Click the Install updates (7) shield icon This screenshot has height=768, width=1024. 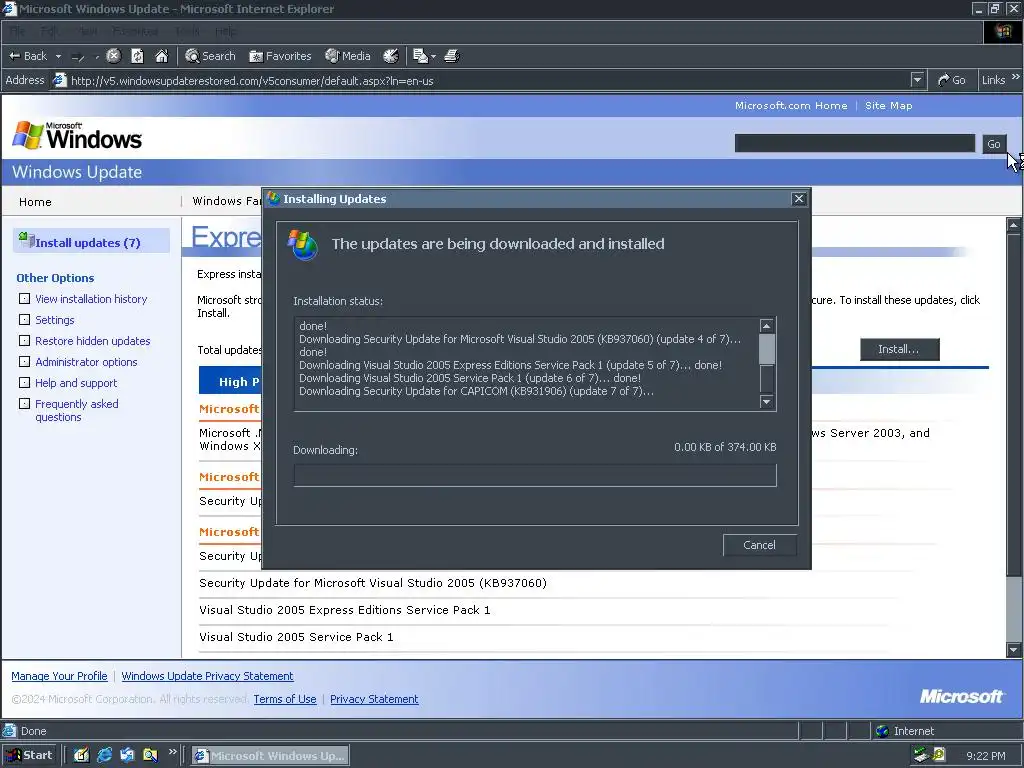26,240
